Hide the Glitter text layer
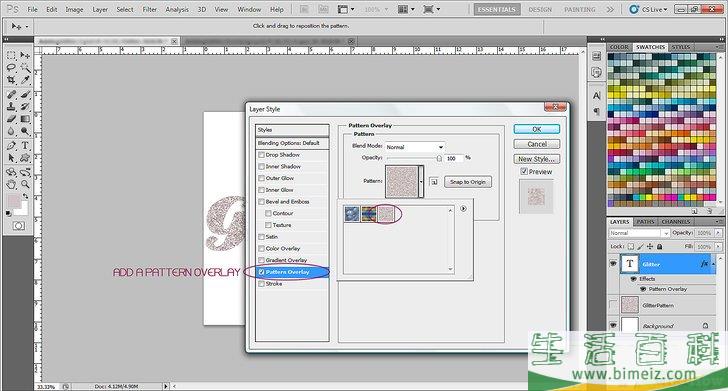The width and height of the screenshot is (728, 391). [x=613, y=264]
